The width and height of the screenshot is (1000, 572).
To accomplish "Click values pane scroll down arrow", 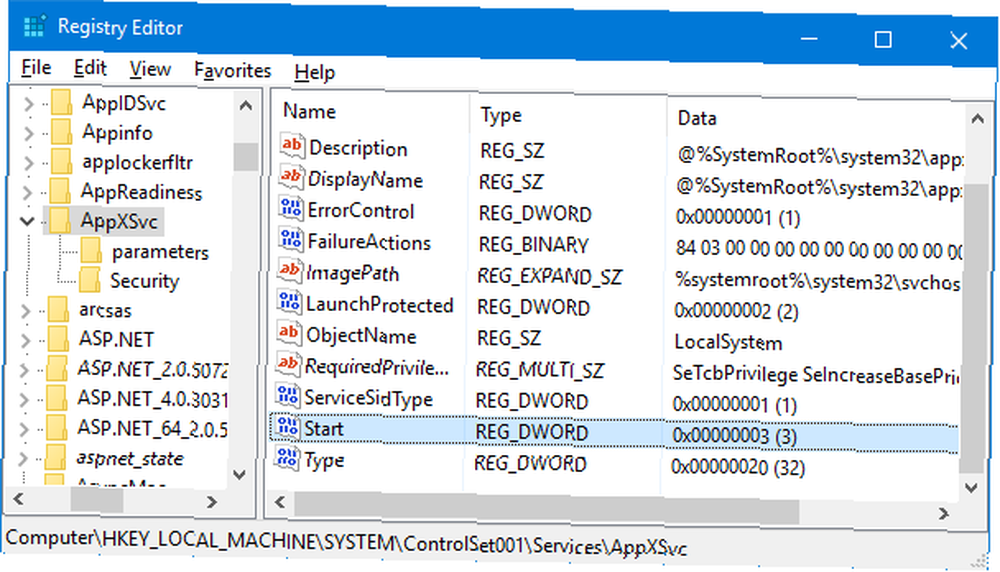I will pyautogui.click(x=971, y=488).
